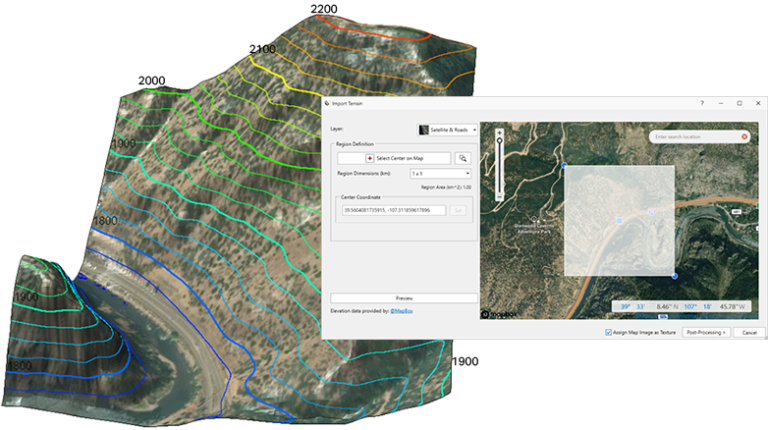768x430 pixels.
Task: Click the bottom-right blue region corner handle
Action: pyautogui.click(x=673, y=275)
